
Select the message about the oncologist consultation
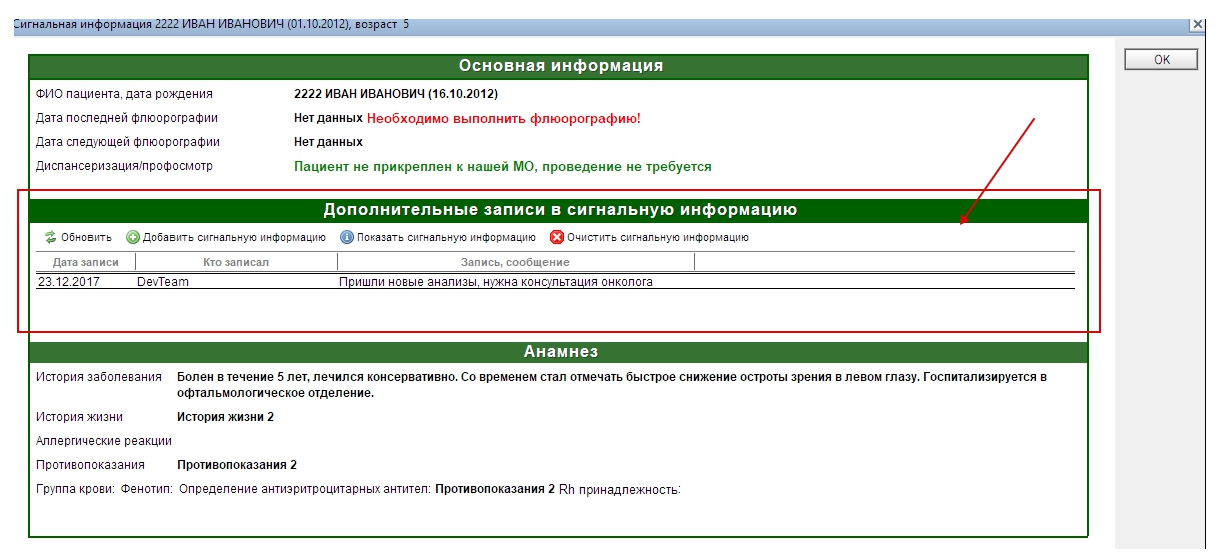(x=495, y=282)
